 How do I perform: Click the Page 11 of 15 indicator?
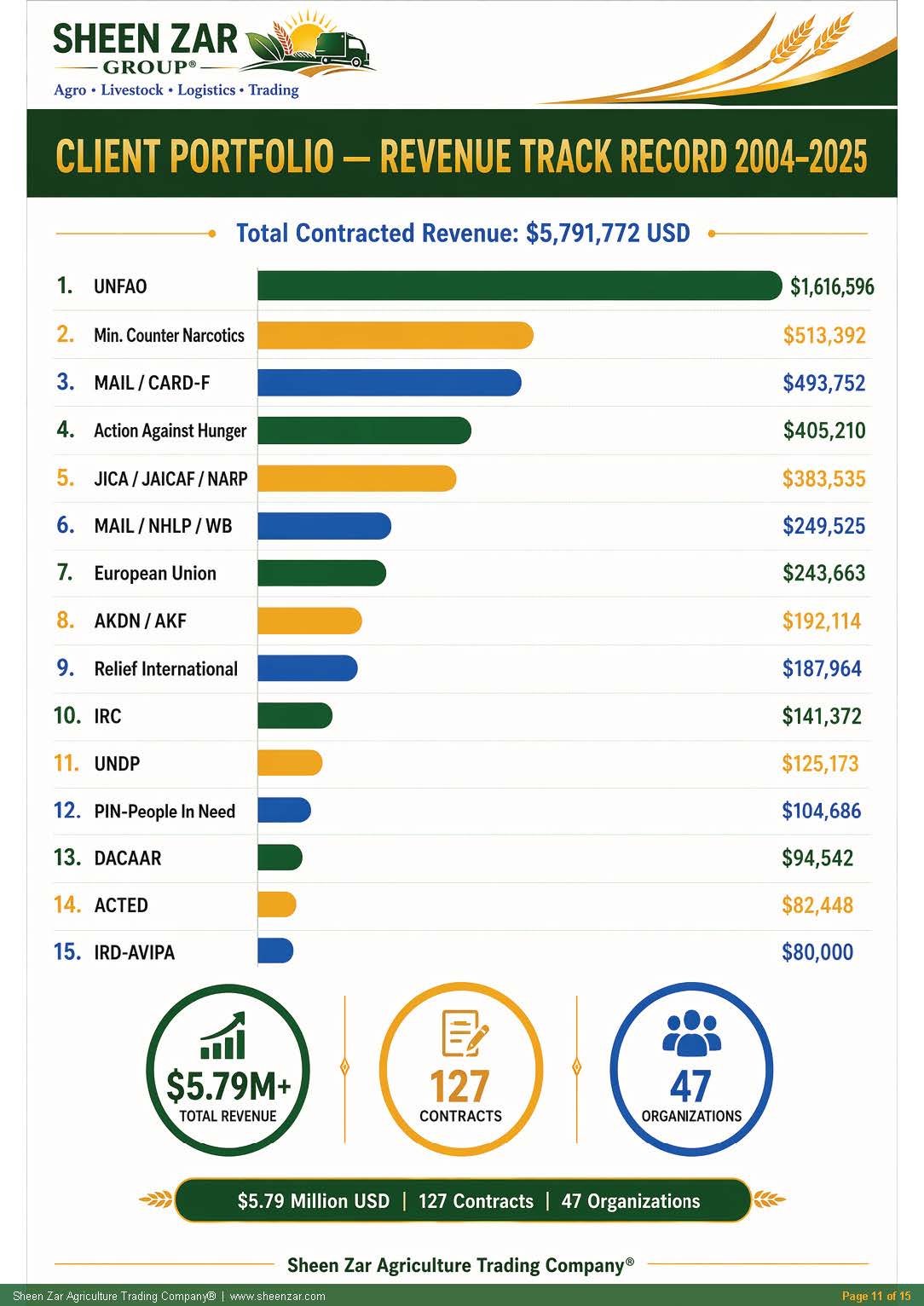click(876, 1297)
